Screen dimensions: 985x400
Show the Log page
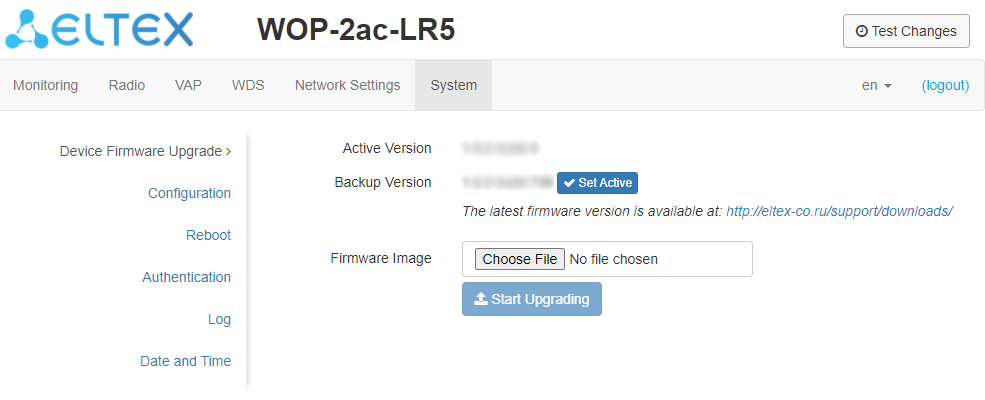pyautogui.click(x=219, y=319)
